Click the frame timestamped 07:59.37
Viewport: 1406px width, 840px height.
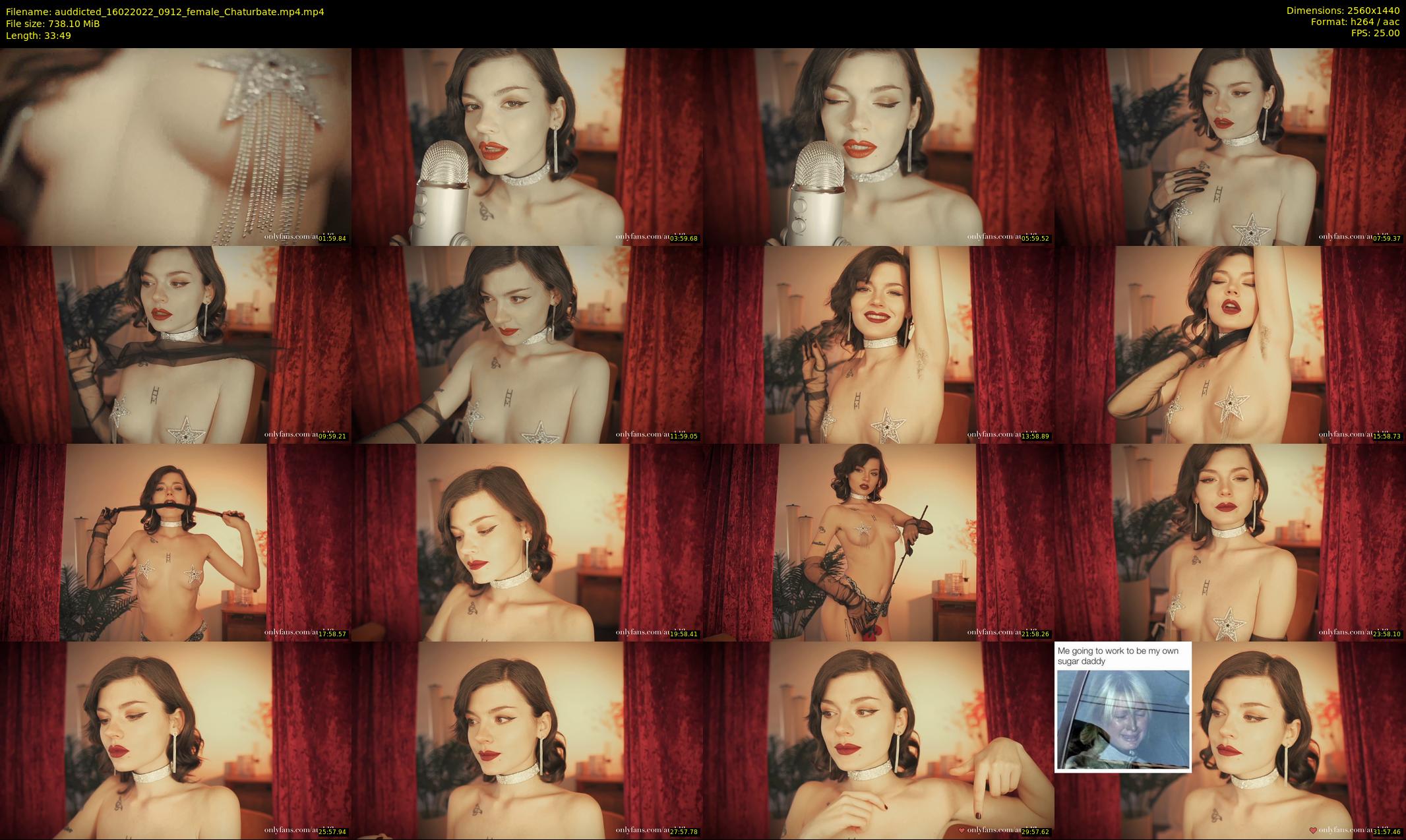point(1230,146)
